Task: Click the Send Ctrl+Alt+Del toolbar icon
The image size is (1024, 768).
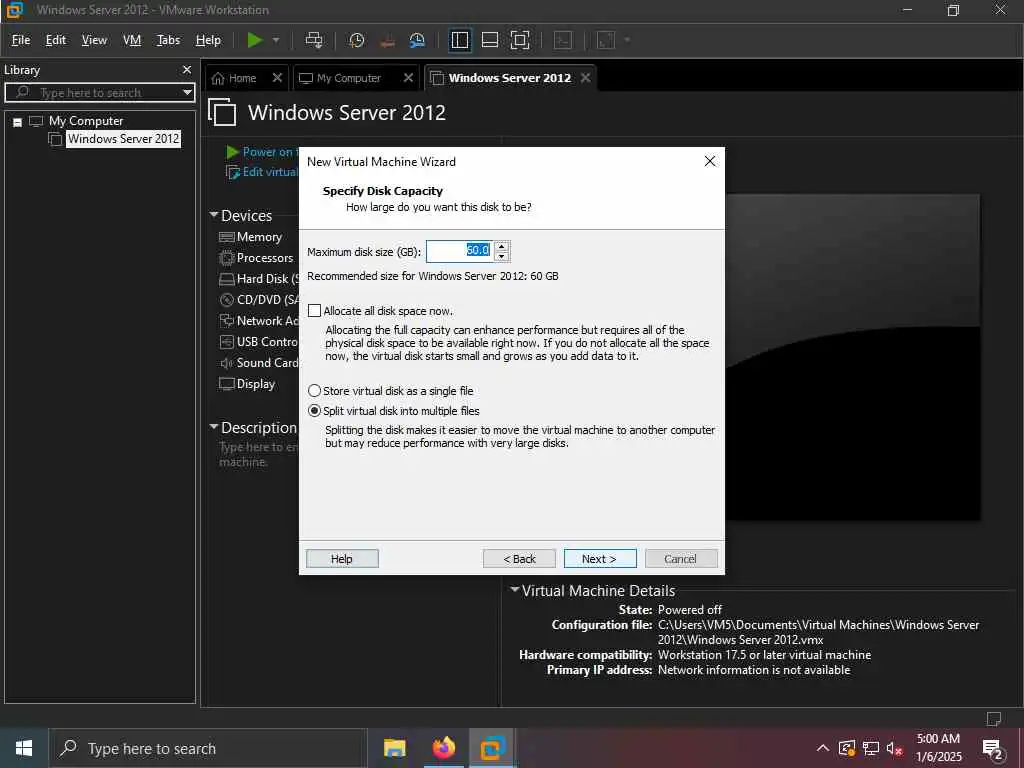Action: pos(314,40)
